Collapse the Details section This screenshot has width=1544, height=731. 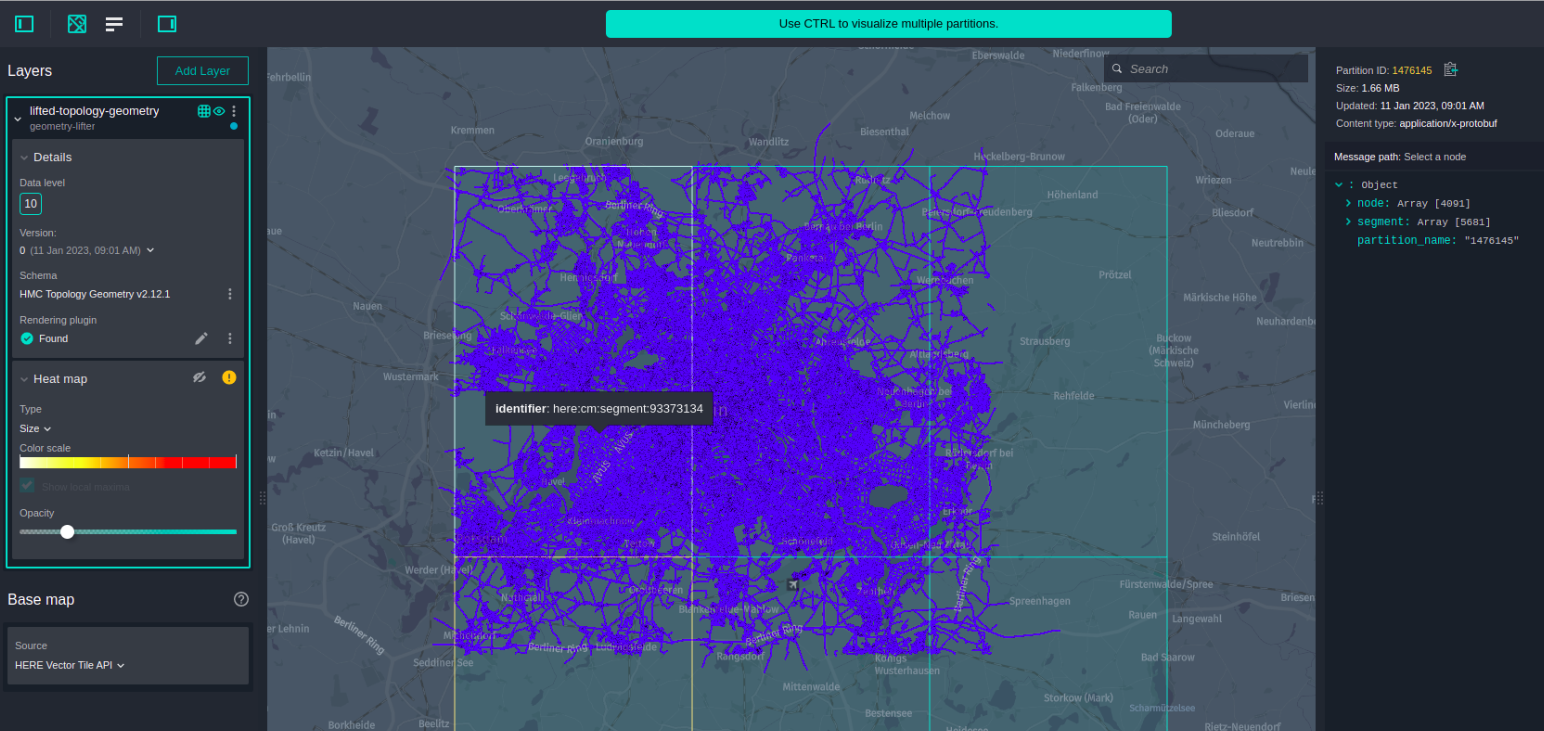25,158
